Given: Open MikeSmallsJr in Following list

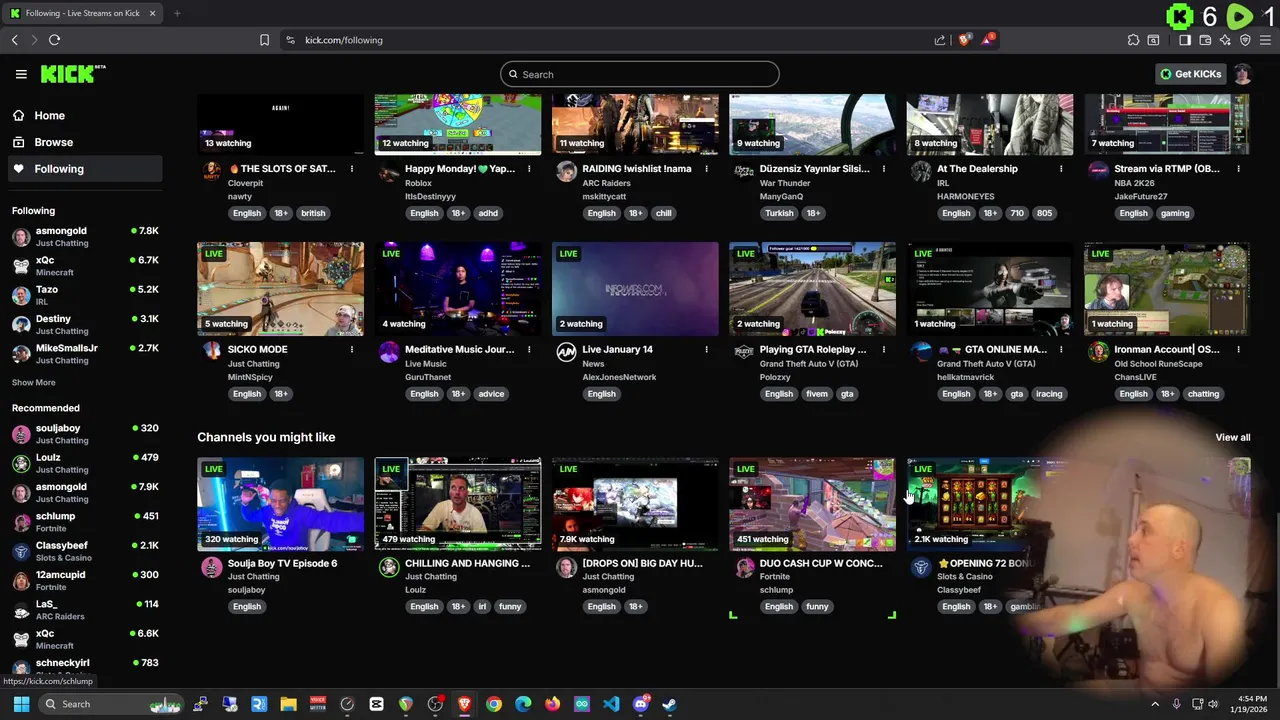Looking at the screenshot, I should pyautogui.click(x=85, y=353).
